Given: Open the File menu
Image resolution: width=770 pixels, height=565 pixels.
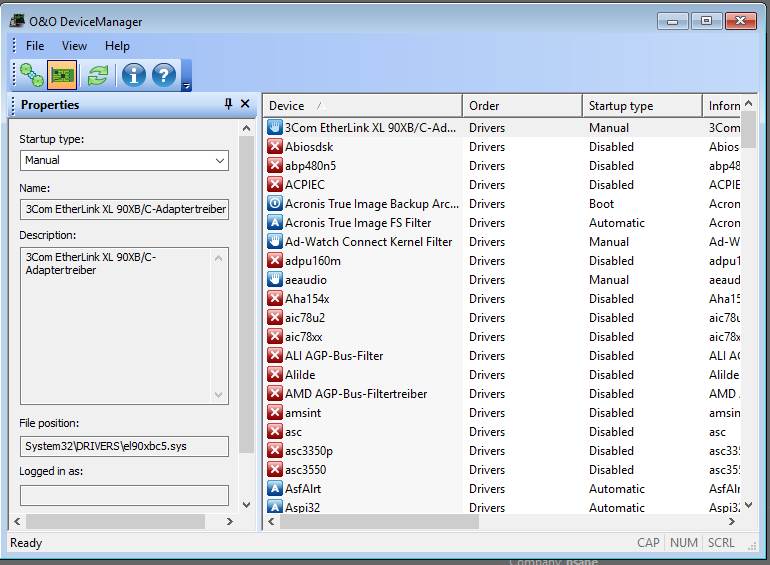Looking at the screenshot, I should point(35,46).
